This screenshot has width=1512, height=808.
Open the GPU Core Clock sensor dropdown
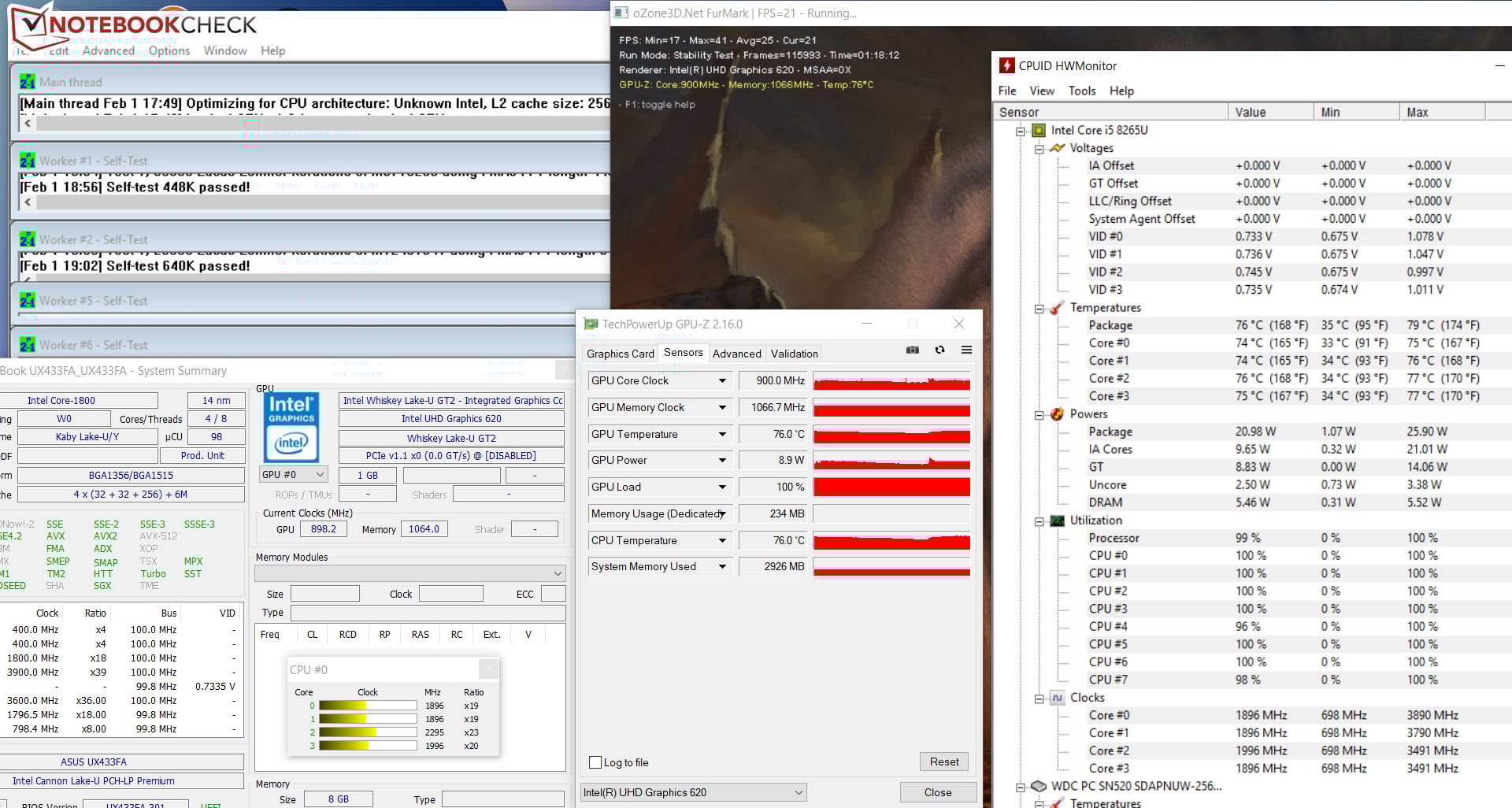pos(722,381)
